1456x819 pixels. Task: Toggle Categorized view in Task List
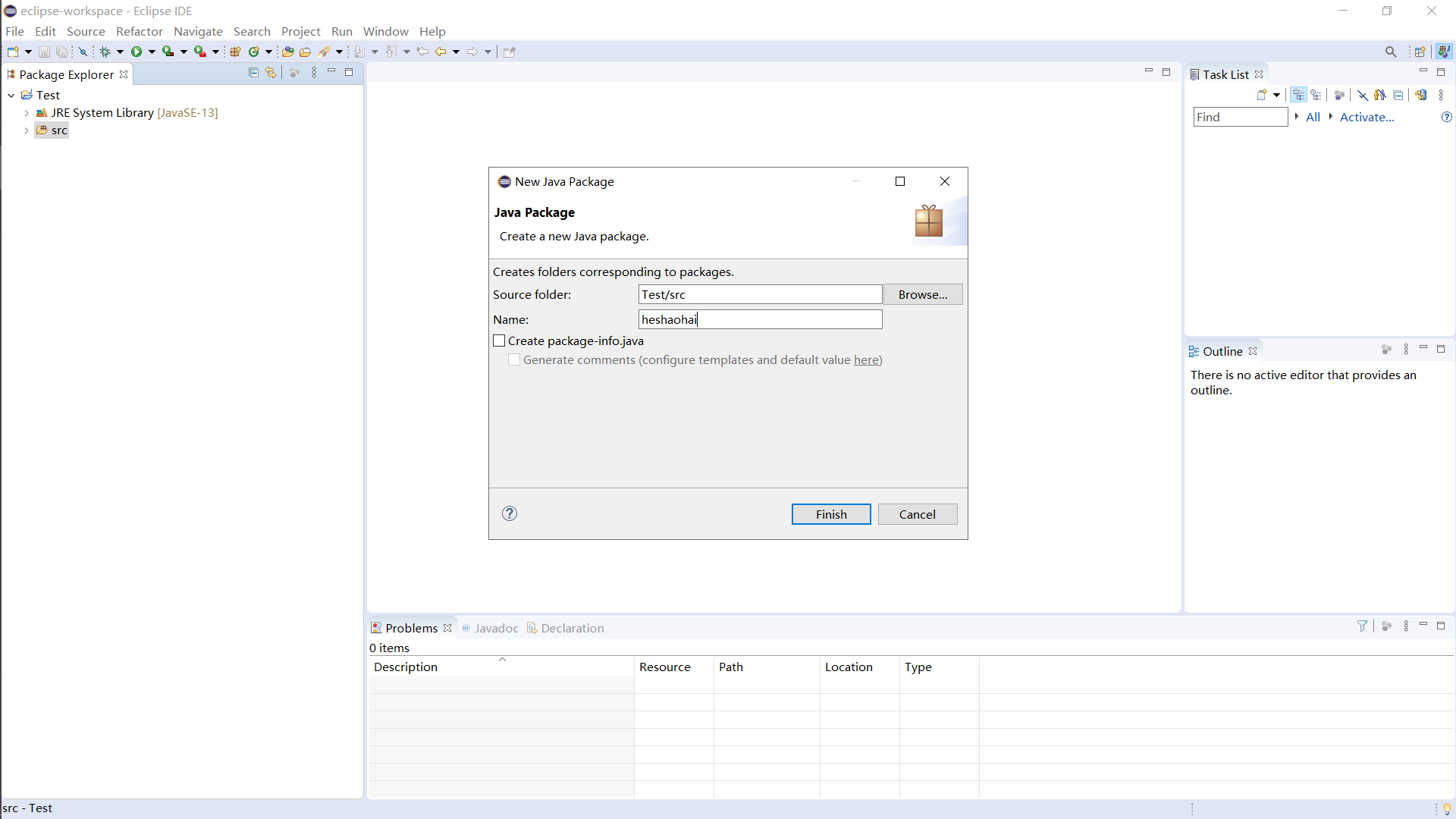(x=1299, y=95)
